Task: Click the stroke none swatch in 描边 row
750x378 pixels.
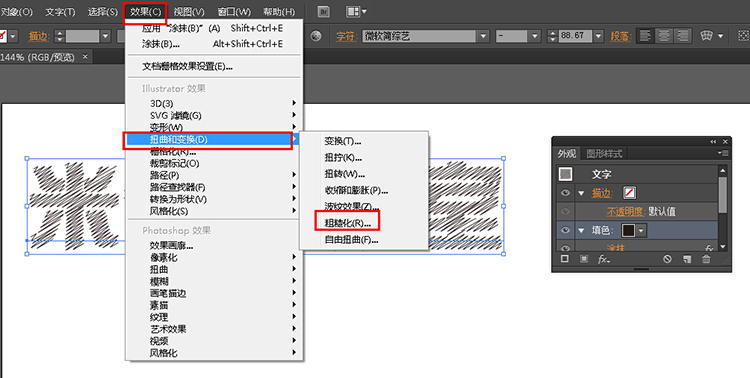Action: 629,193
